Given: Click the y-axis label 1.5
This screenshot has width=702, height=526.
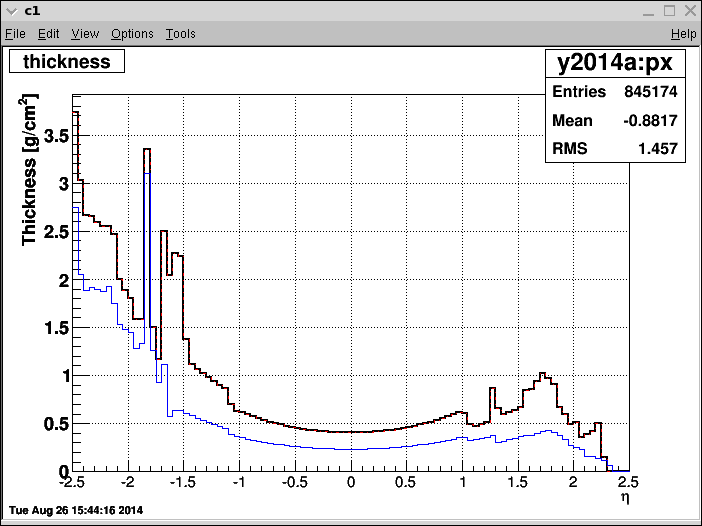Looking at the screenshot, I should [x=57, y=328].
